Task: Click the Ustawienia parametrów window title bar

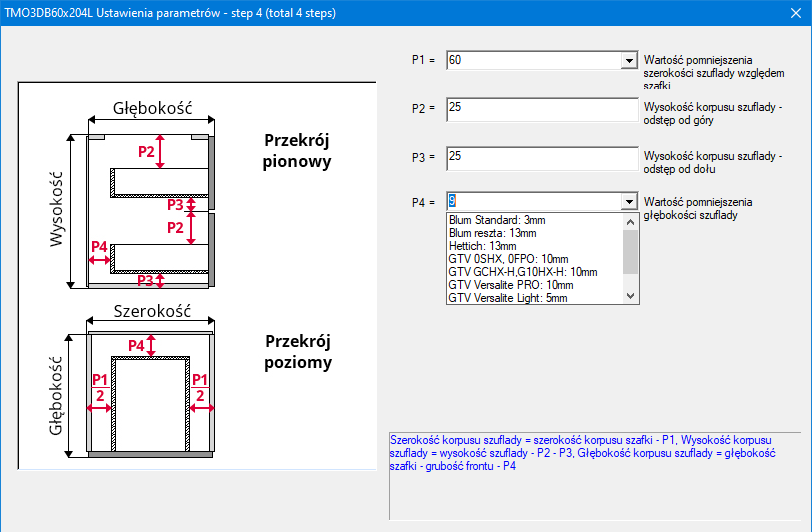Action: [x=400, y=13]
